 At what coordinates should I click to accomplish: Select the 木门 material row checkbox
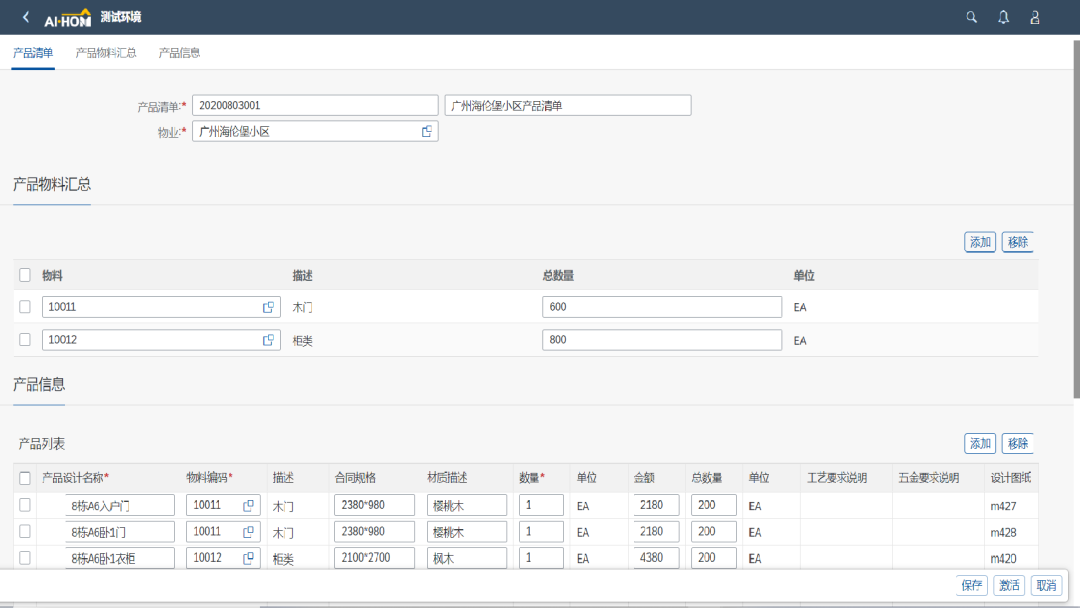pyautogui.click(x=25, y=307)
